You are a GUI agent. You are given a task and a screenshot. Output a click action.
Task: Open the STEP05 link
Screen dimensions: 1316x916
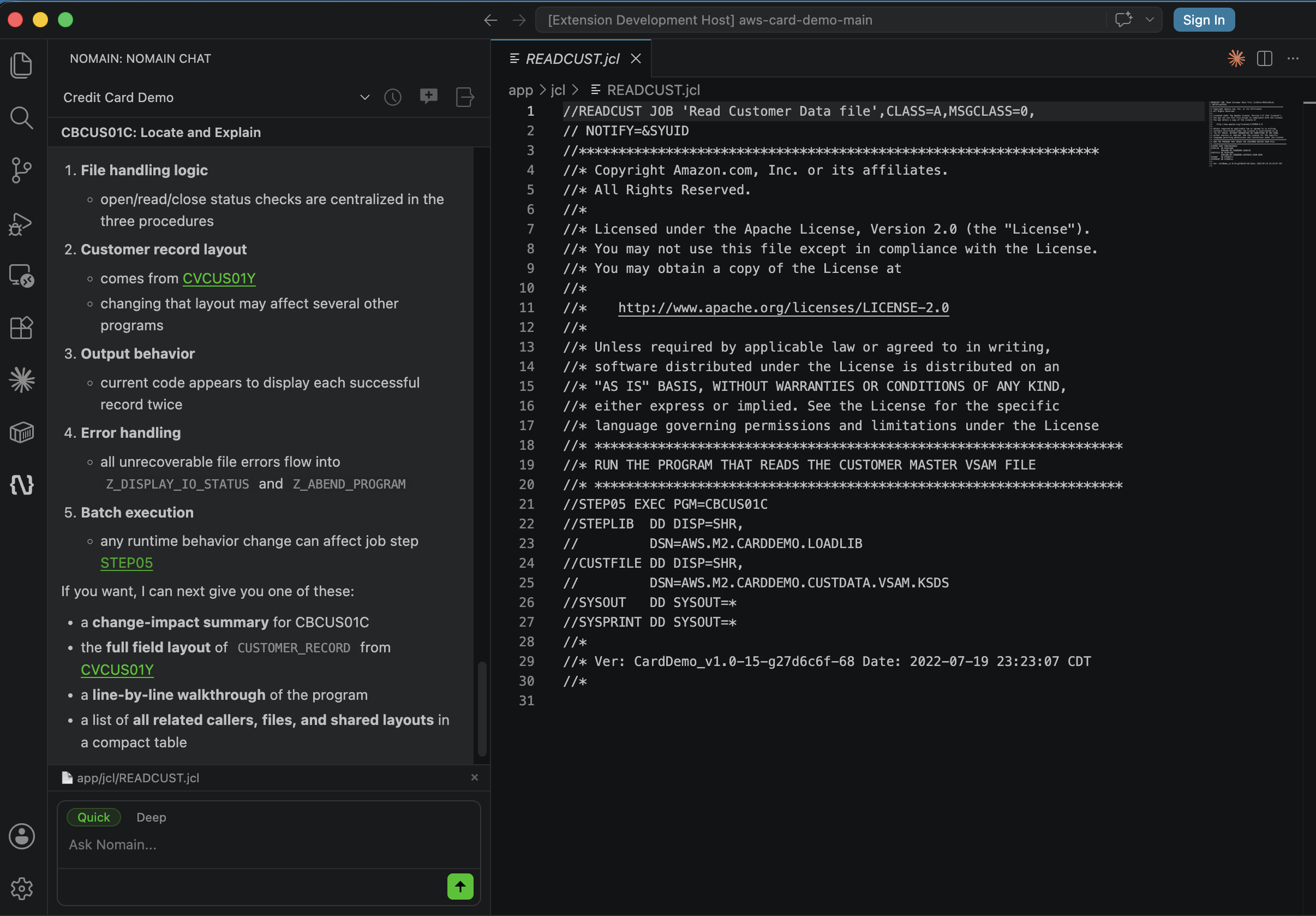pos(127,563)
